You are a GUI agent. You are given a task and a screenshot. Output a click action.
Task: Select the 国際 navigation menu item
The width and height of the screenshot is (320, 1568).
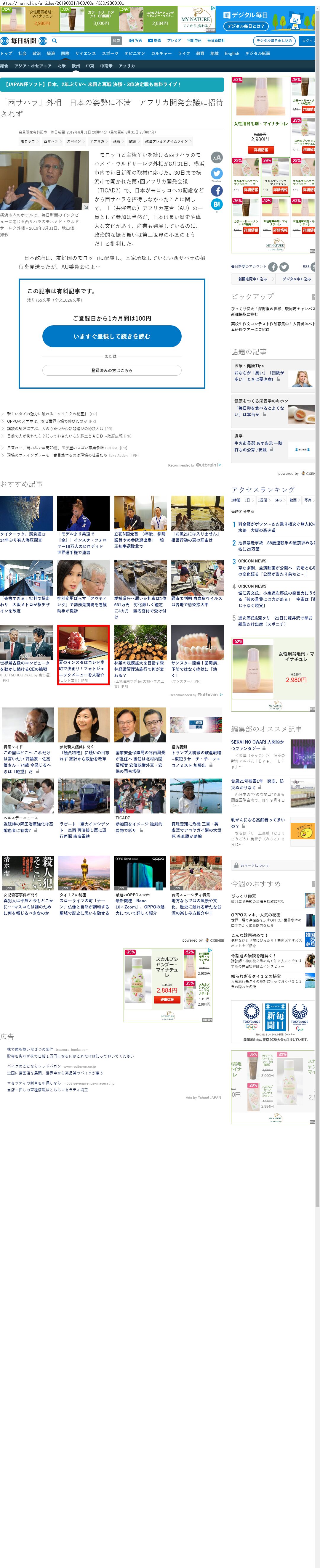pos(65,54)
